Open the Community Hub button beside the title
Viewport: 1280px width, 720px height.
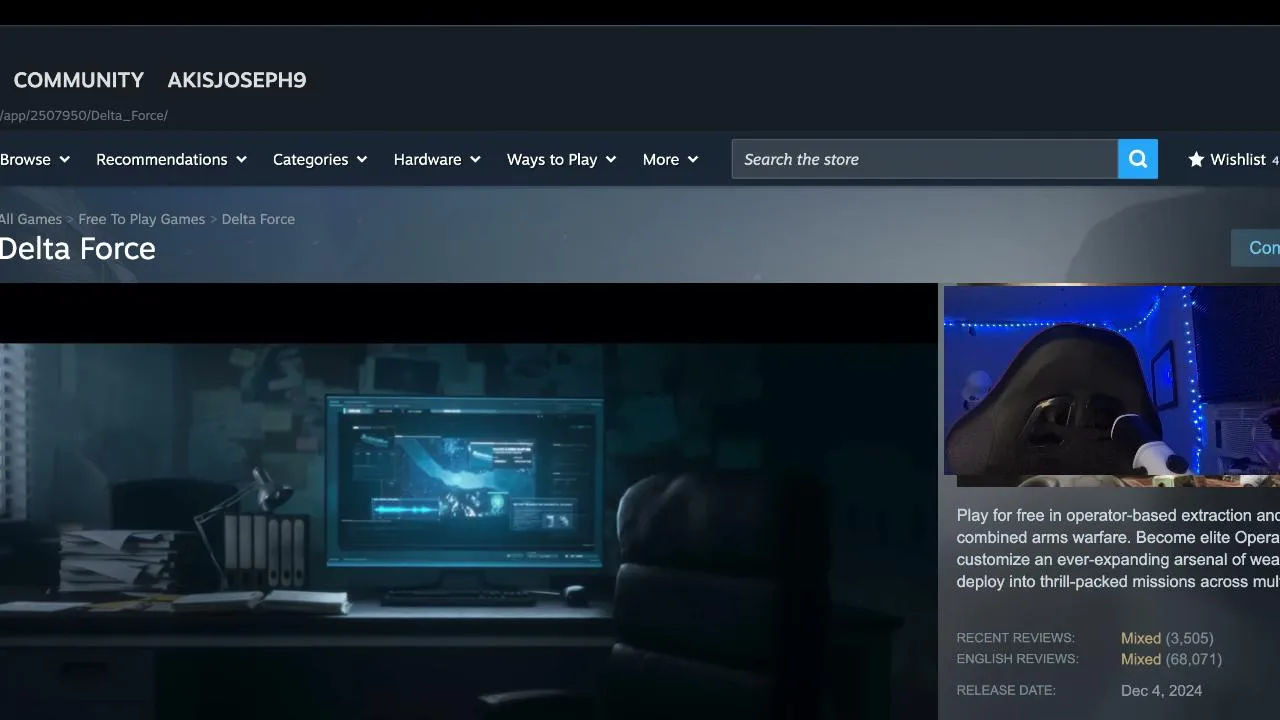[1256, 248]
